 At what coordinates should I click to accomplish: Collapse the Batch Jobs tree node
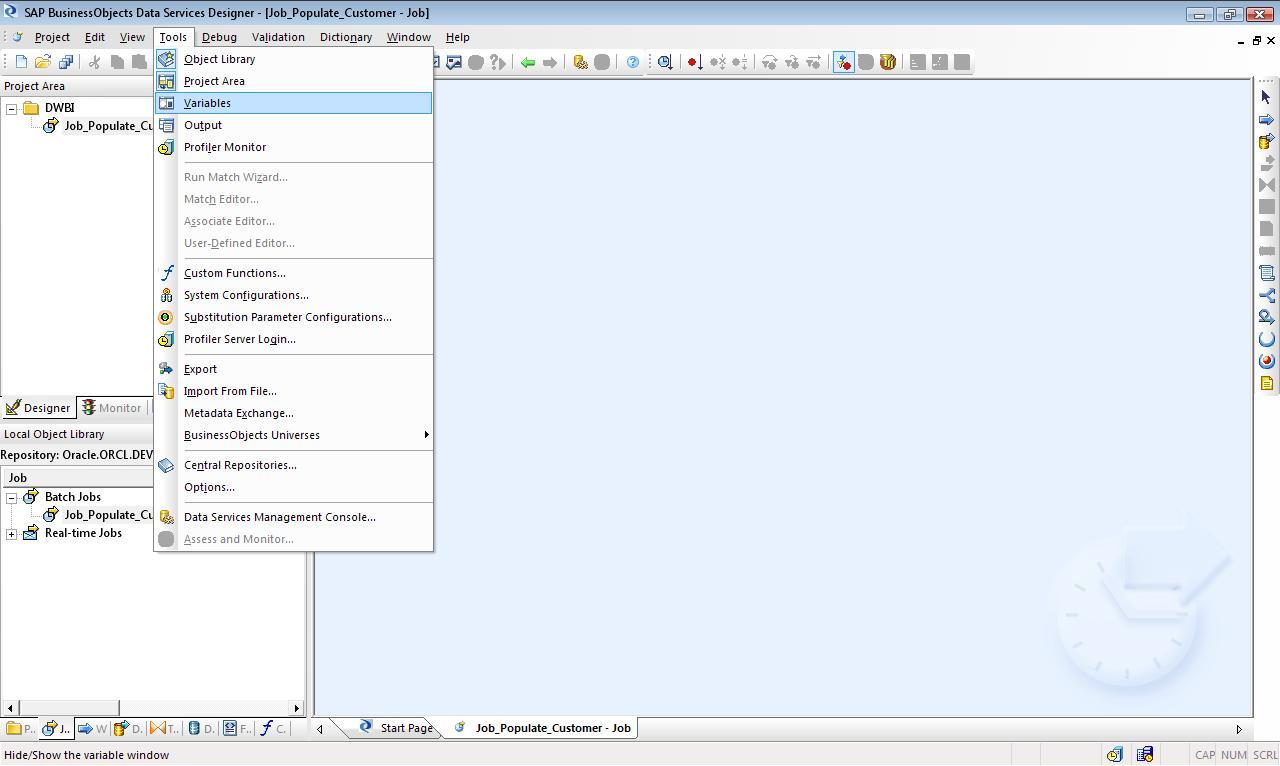(12, 497)
